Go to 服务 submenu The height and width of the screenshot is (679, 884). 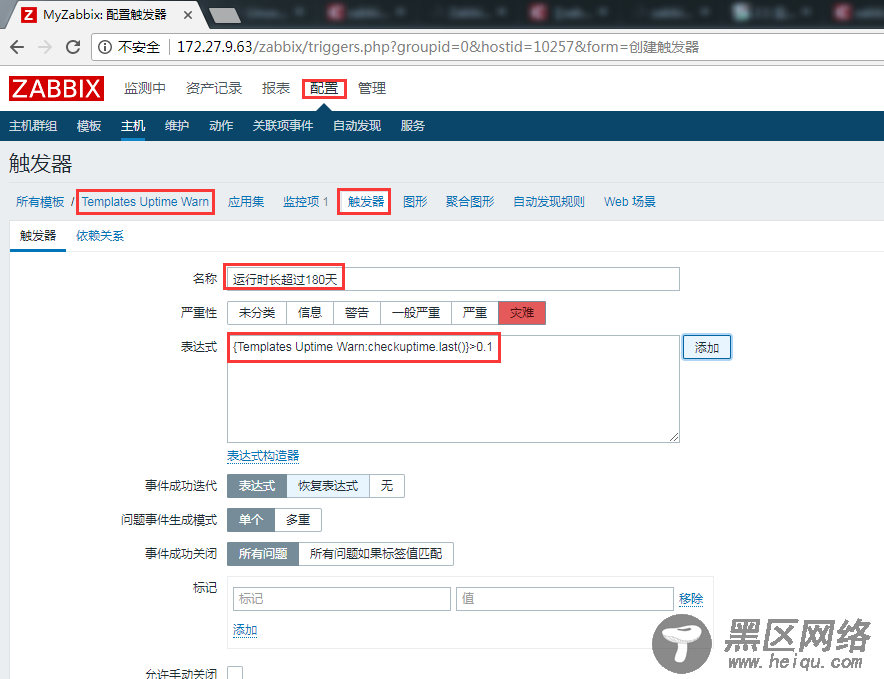[x=413, y=126]
